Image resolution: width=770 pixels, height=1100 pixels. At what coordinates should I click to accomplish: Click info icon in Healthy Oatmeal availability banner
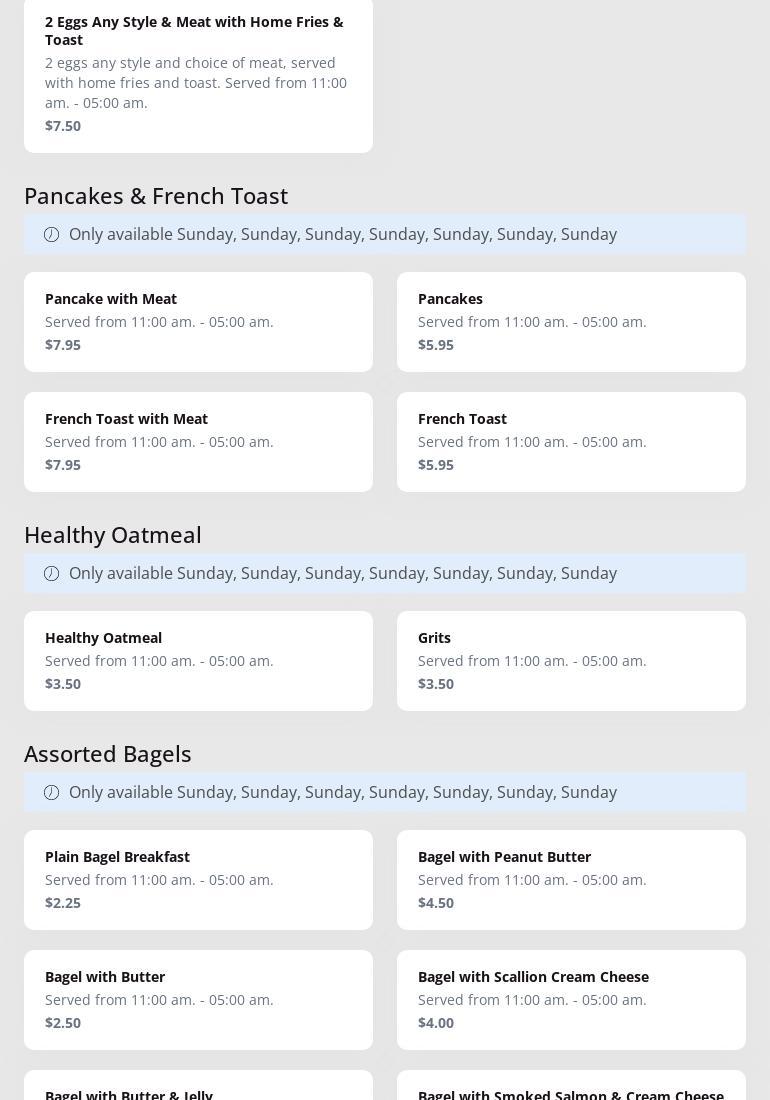52,573
